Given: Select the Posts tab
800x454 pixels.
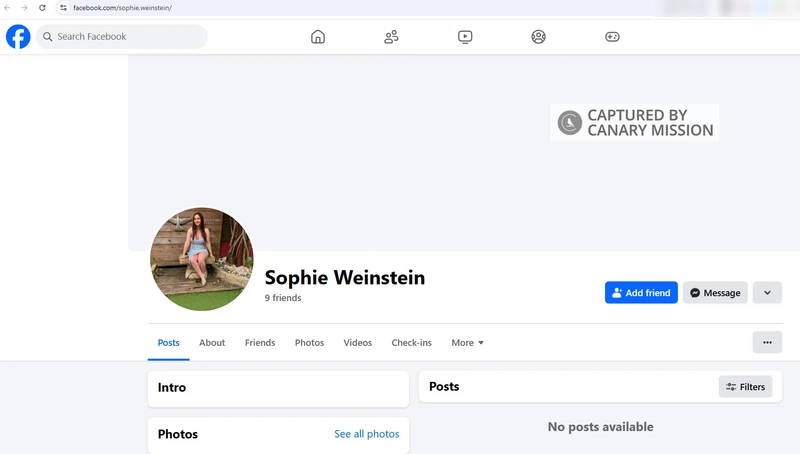Looking at the screenshot, I should [x=168, y=343].
